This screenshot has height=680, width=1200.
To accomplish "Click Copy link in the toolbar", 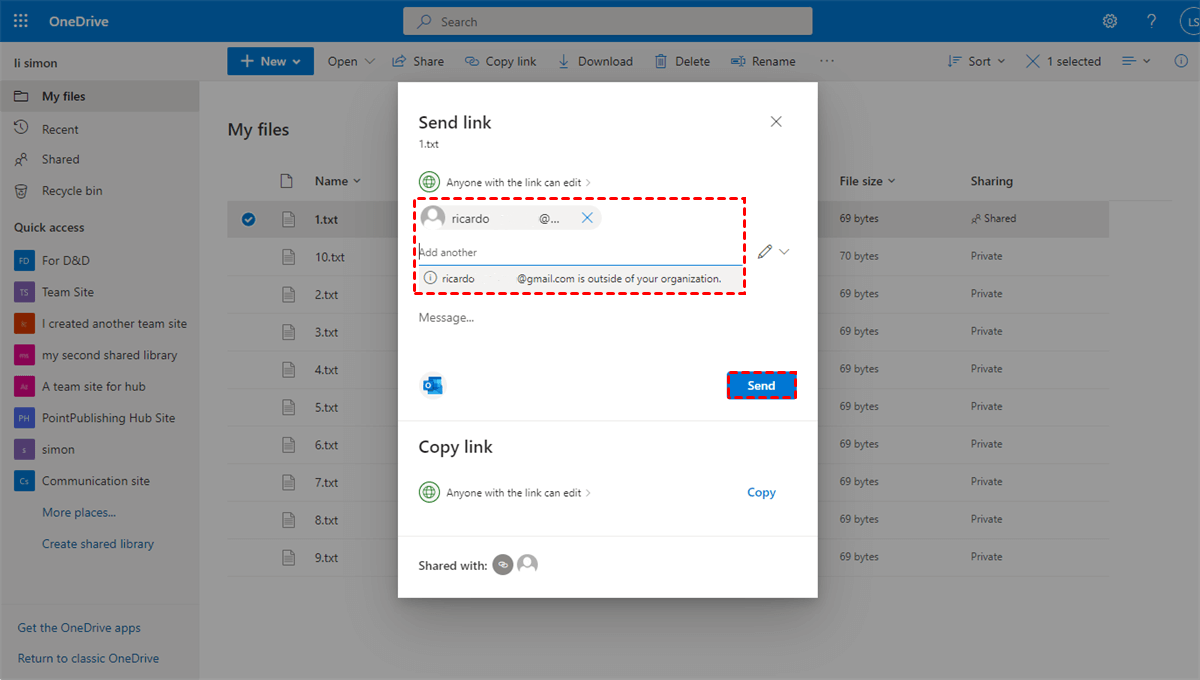I will click(x=501, y=61).
